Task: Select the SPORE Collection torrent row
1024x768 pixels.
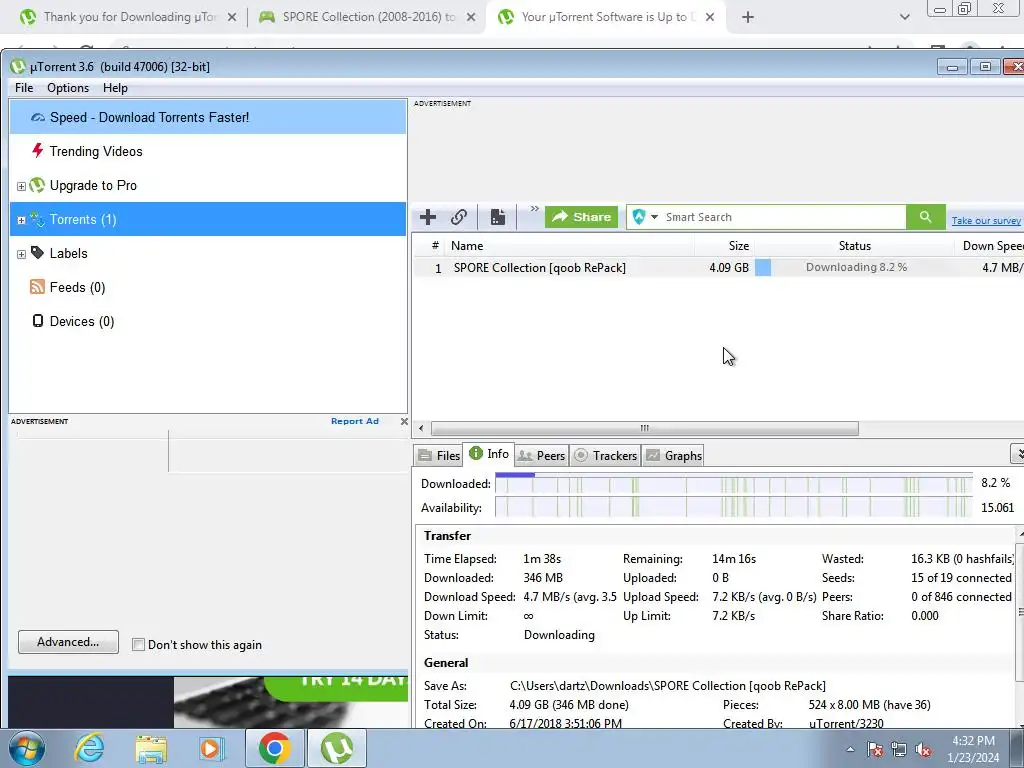Action: pyautogui.click(x=718, y=268)
